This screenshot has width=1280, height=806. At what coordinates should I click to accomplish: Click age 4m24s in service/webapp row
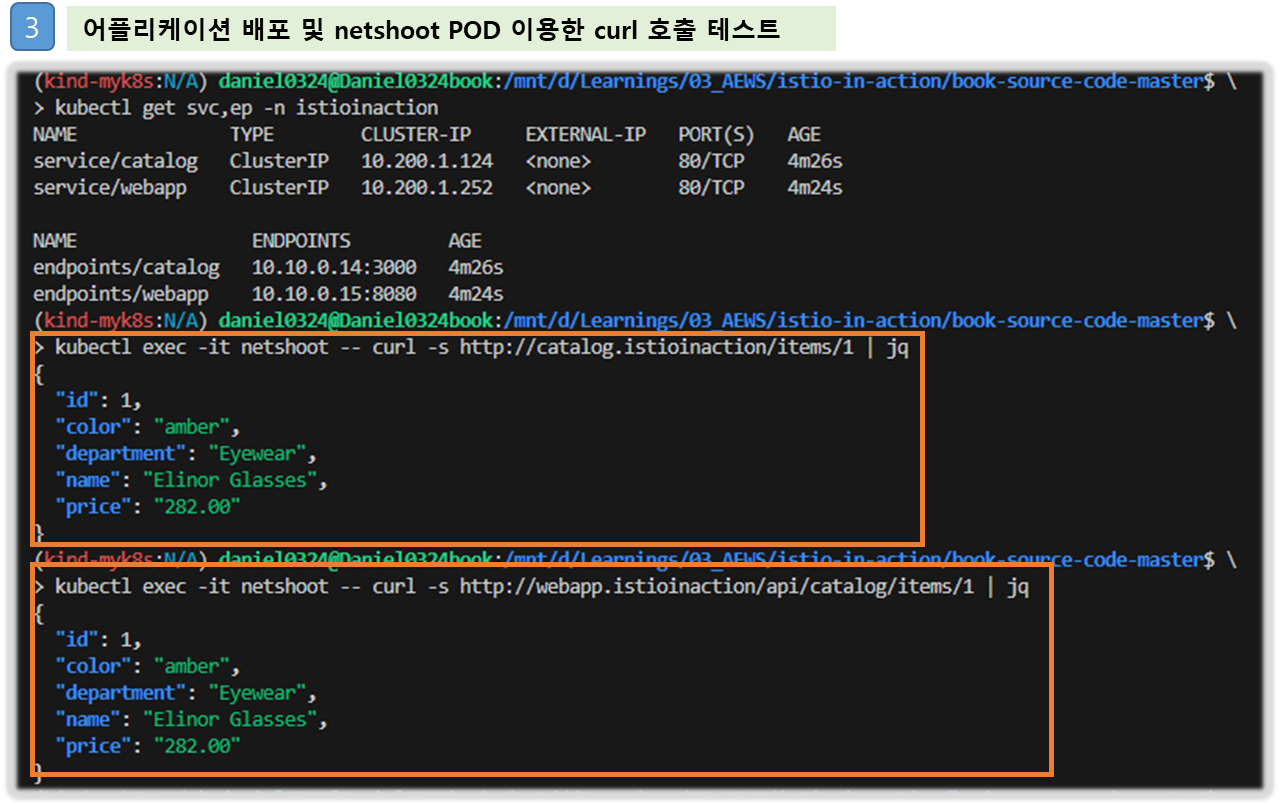pyautogui.click(x=815, y=188)
